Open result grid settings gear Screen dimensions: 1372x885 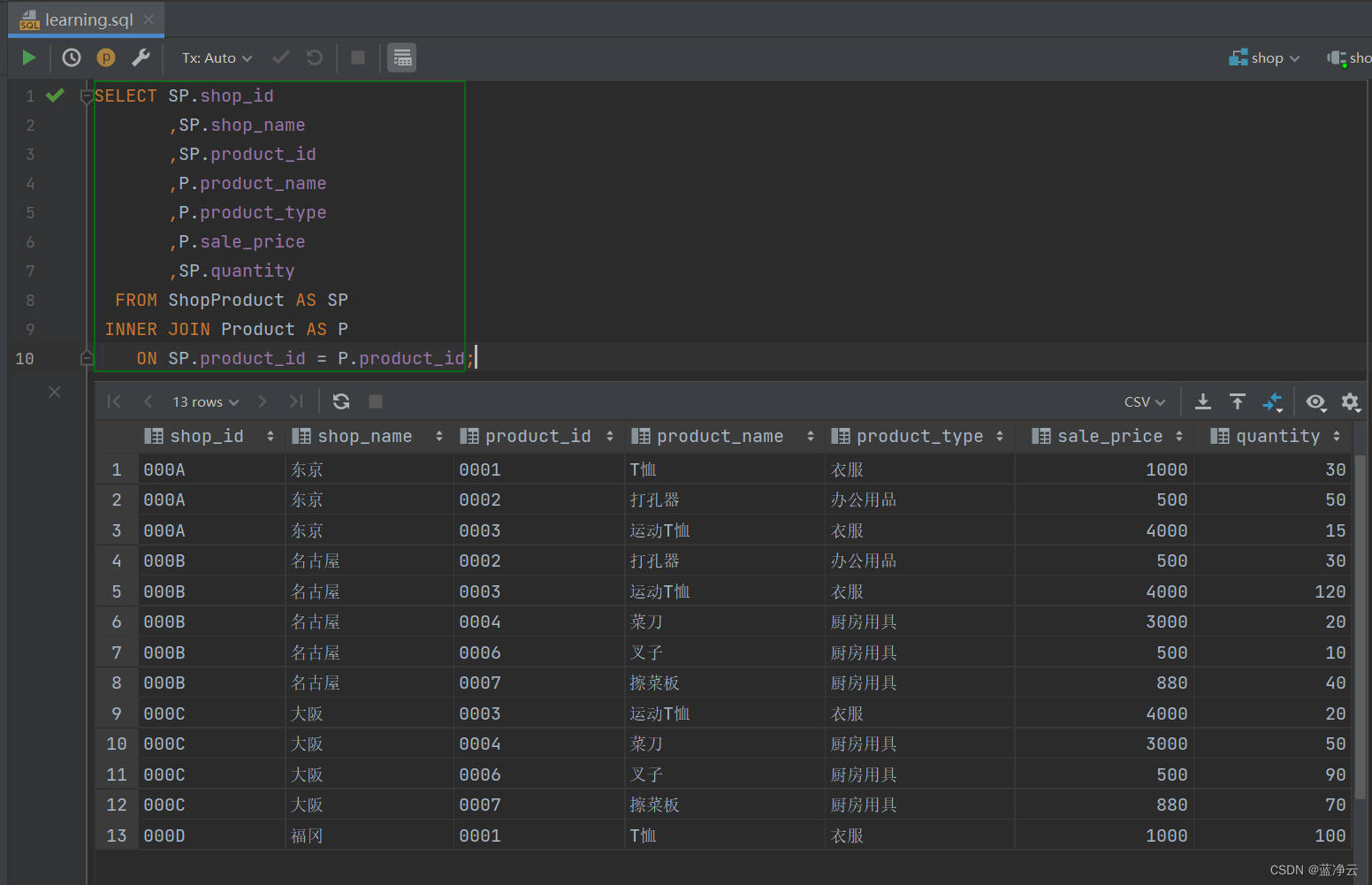1350,402
